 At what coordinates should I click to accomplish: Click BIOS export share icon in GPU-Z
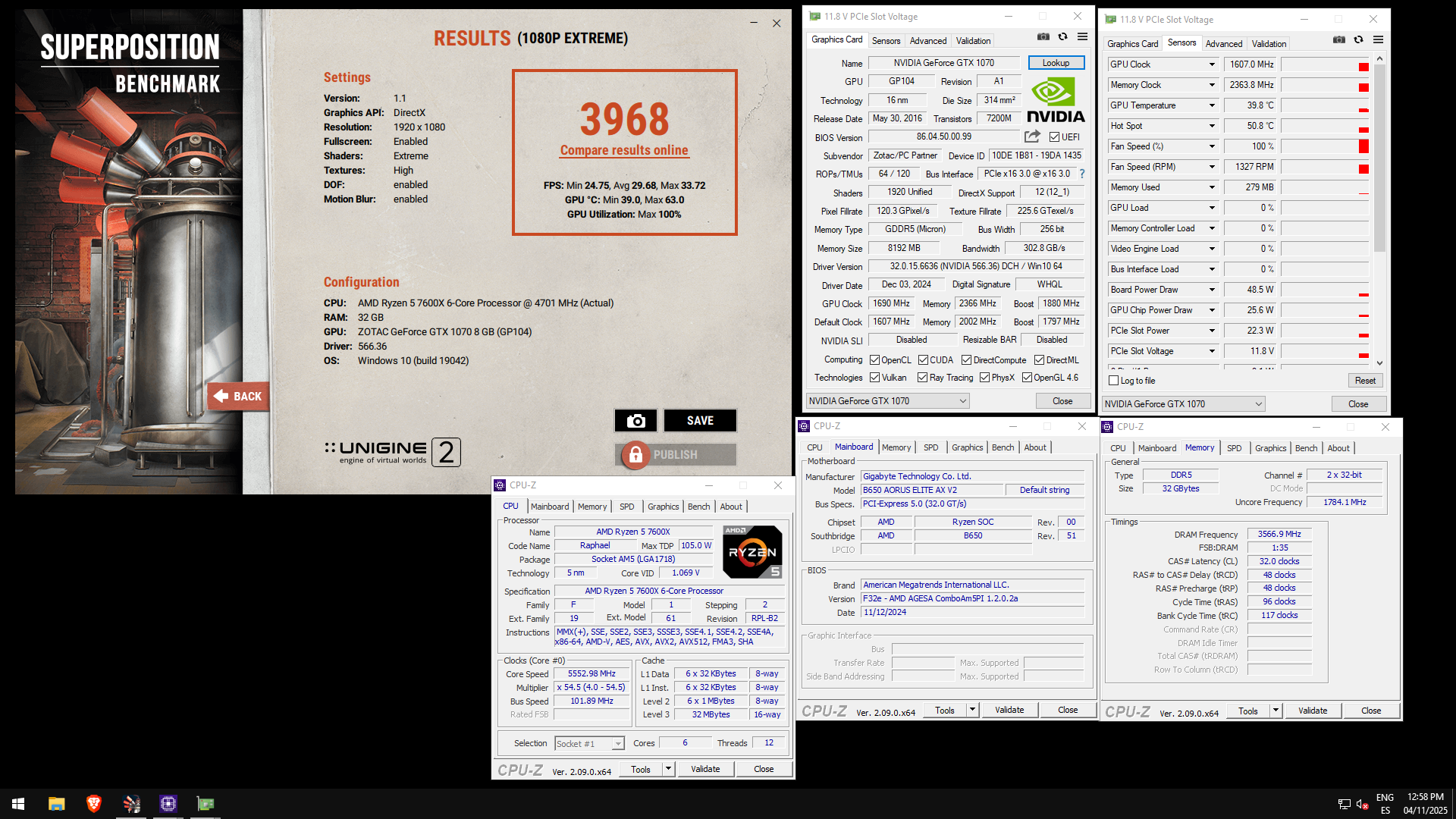(x=1032, y=136)
